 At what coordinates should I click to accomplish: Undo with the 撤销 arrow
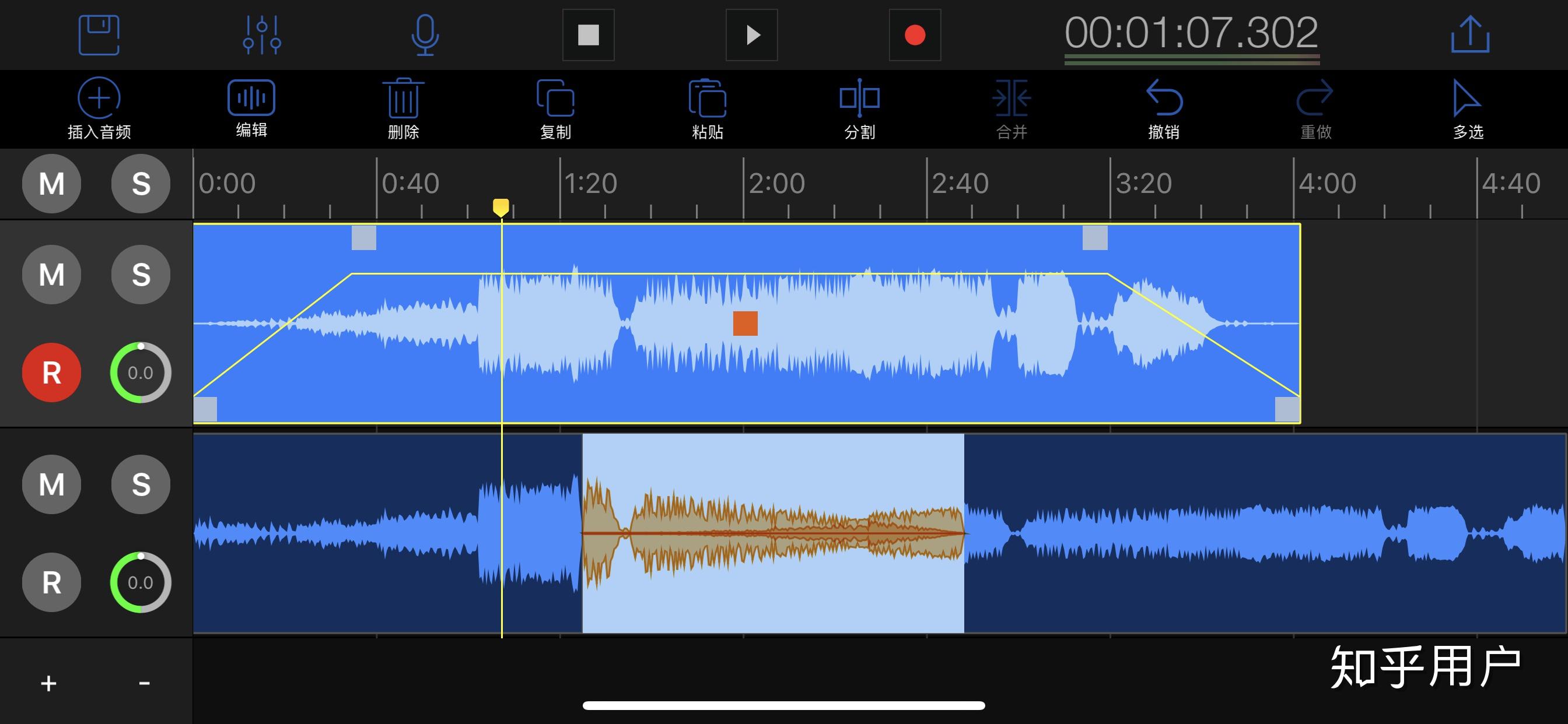[x=1164, y=109]
